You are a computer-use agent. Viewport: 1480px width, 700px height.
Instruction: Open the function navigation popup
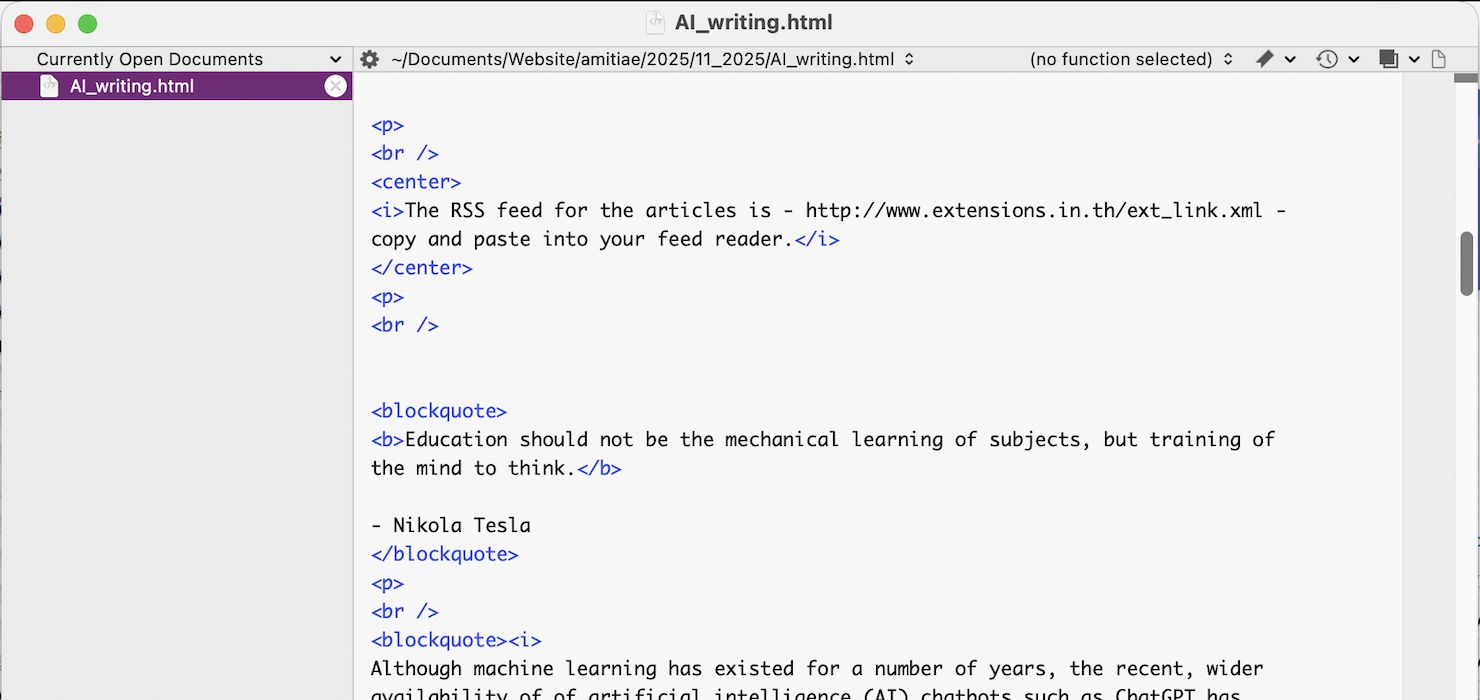click(x=1130, y=59)
